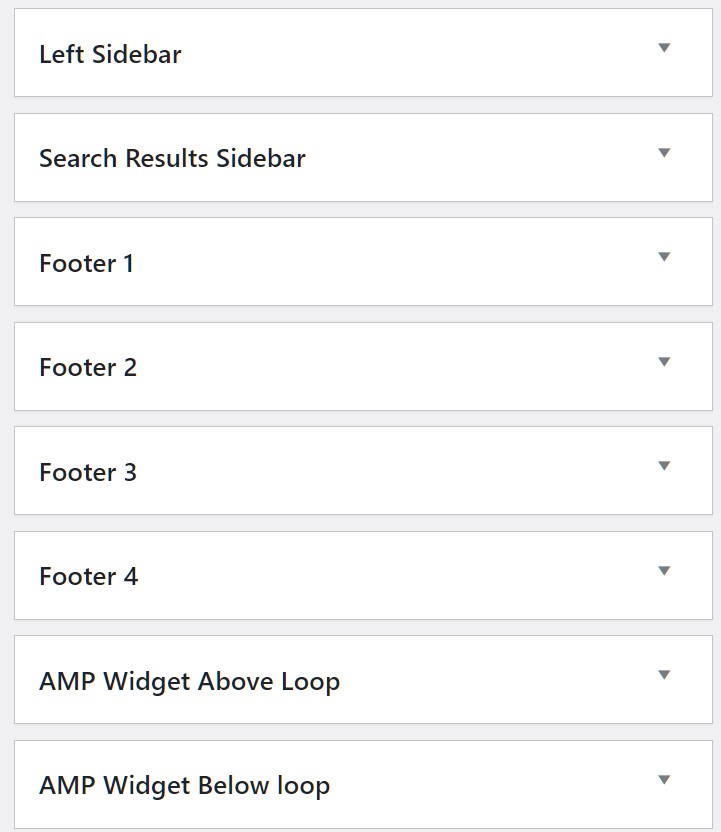The height and width of the screenshot is (832, 721).
Task: Click the "Left Sidebar" title text
Action: [x=110, y=54]
